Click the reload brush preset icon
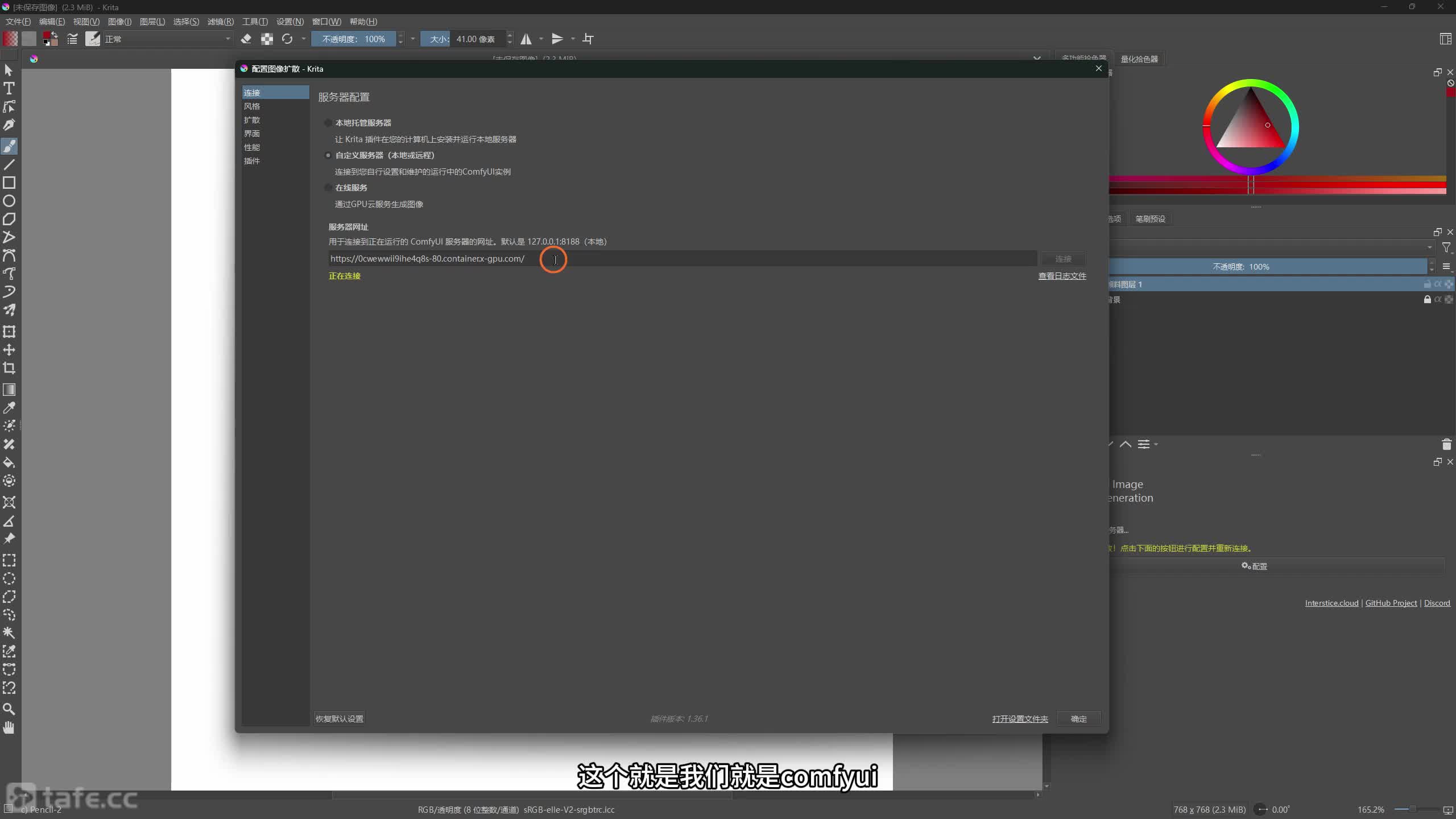Image resolution: width=1456 pixels, height=819 pixels. pos(287,39)
